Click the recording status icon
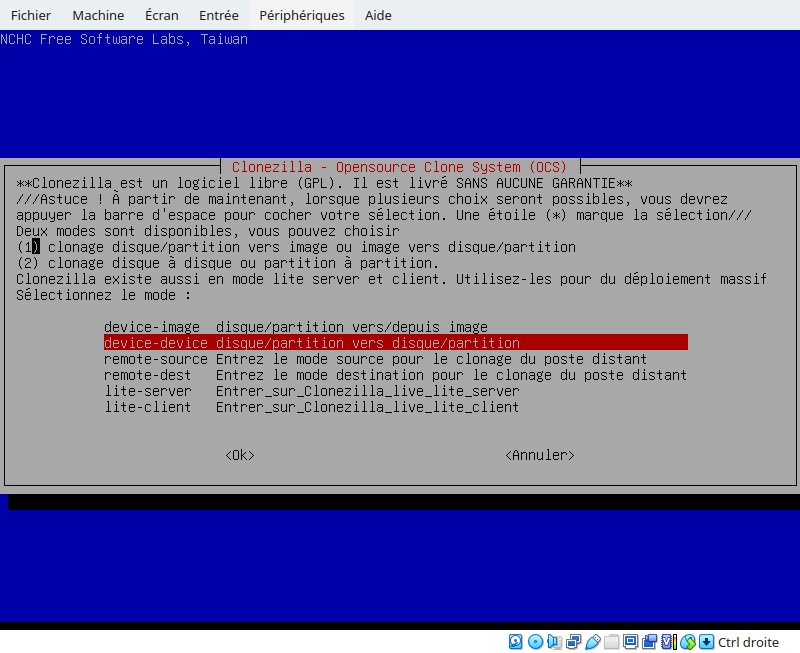 [649, 642]
